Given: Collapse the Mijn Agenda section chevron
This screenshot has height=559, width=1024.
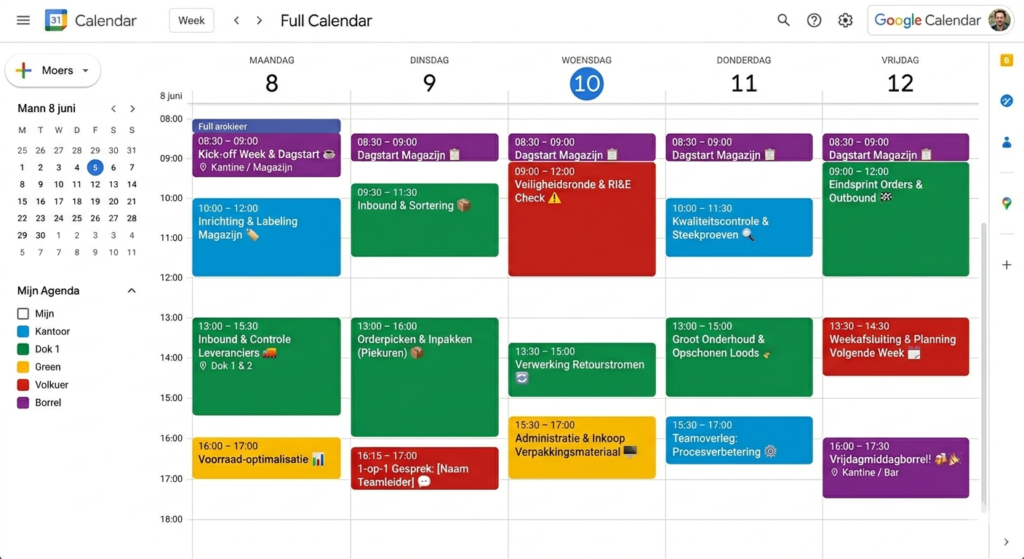Looking at the screenshot, I should [131, 291].
